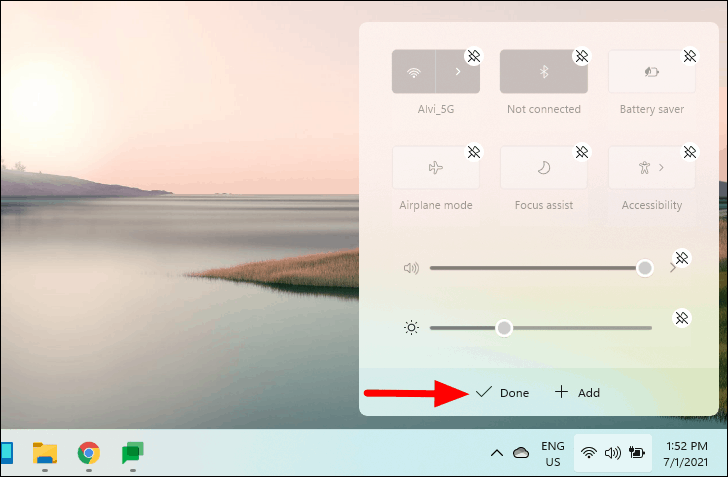Viewport: 728px width, 477px height.
Task: Unpin the Wi-Fi Alvi_5G tile
Action: [474, 56]
